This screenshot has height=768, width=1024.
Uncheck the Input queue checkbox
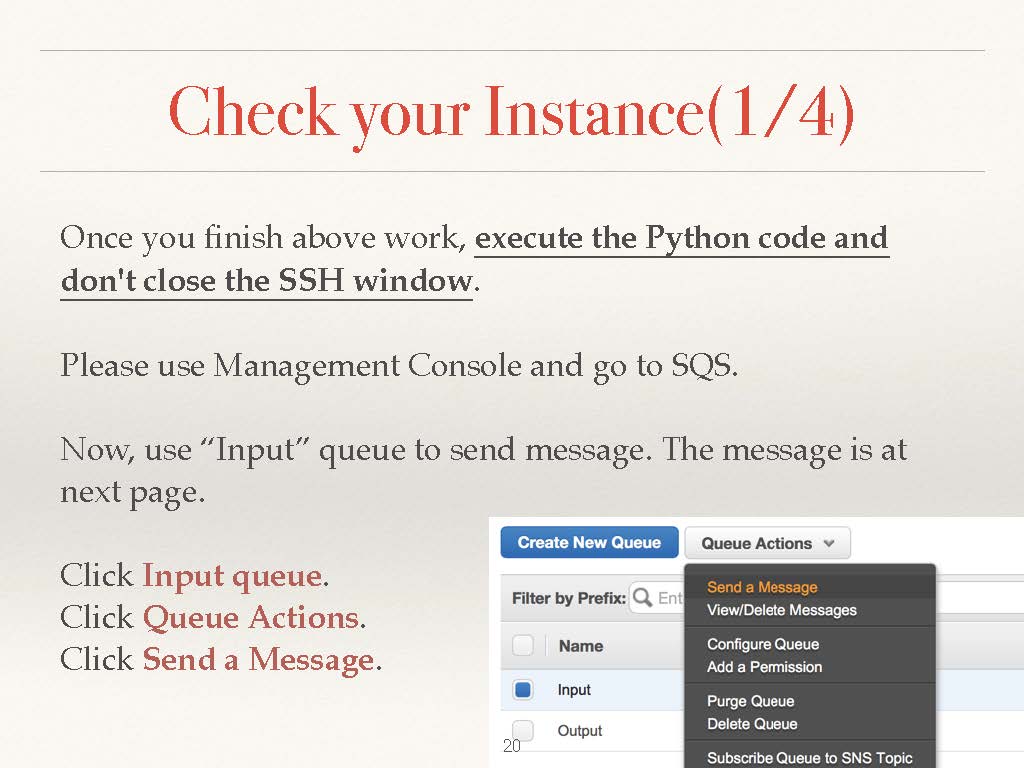pos(522,690)
